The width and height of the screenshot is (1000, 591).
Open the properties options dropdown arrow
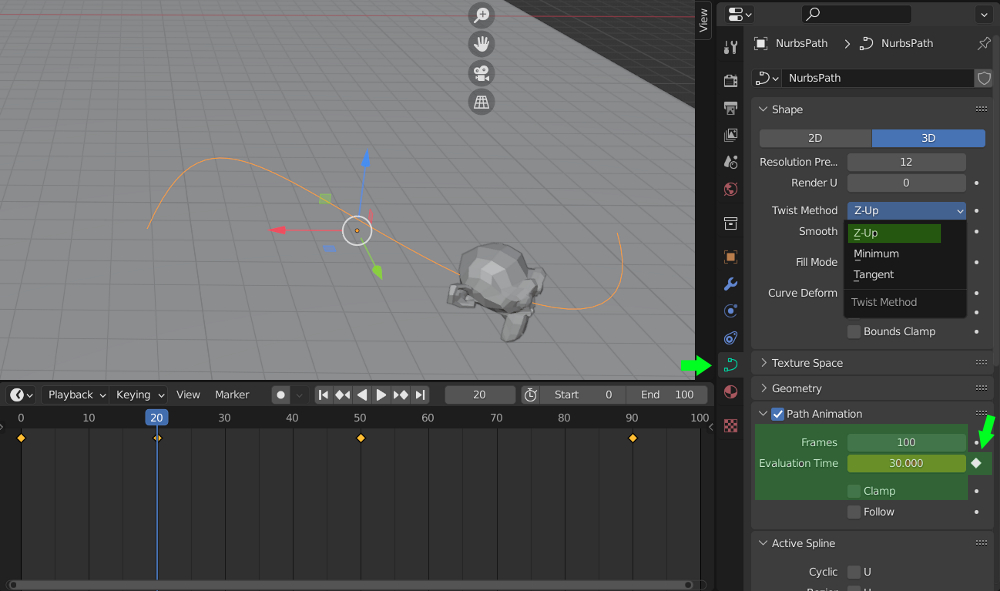click(x=984, y=14)
